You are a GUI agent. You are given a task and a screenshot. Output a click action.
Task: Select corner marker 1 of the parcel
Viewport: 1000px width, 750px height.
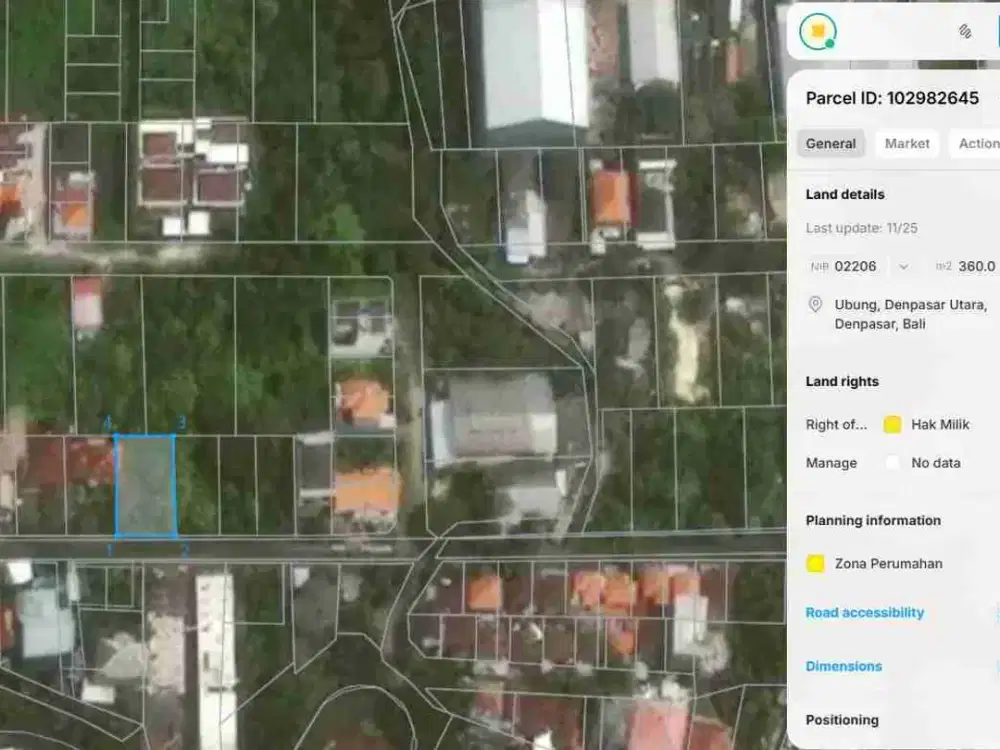point(111,541)
